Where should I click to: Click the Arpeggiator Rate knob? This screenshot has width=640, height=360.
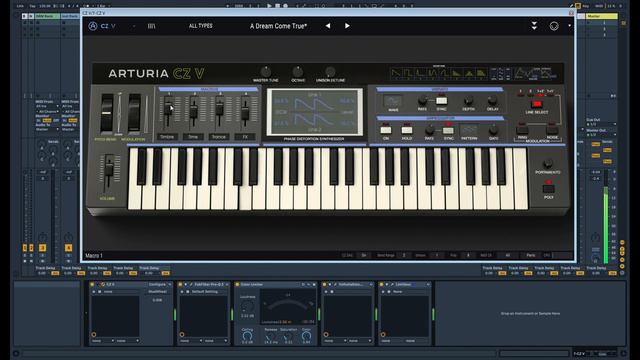click(429, 130)
